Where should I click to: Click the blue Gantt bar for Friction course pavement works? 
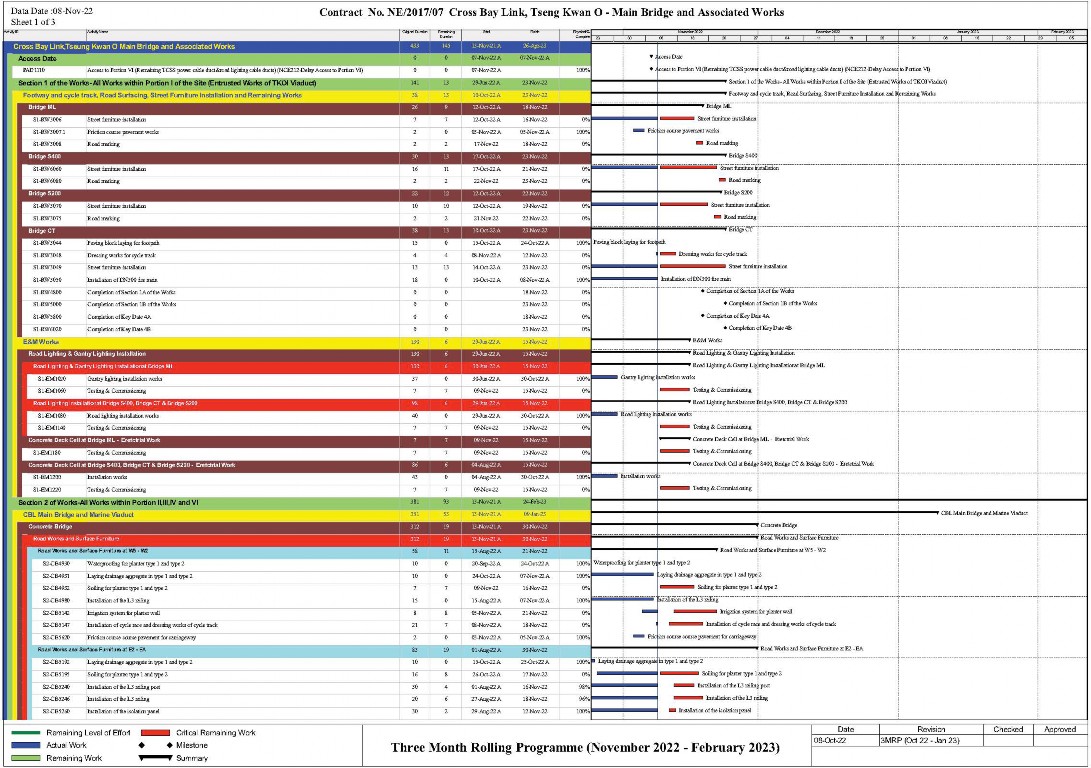click(x=639, y=131)
